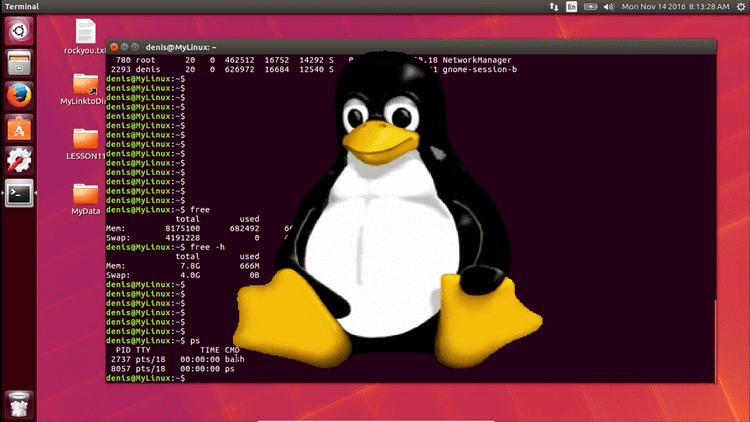Select the Terminal icon in the launcher

(x=19, y=193)
